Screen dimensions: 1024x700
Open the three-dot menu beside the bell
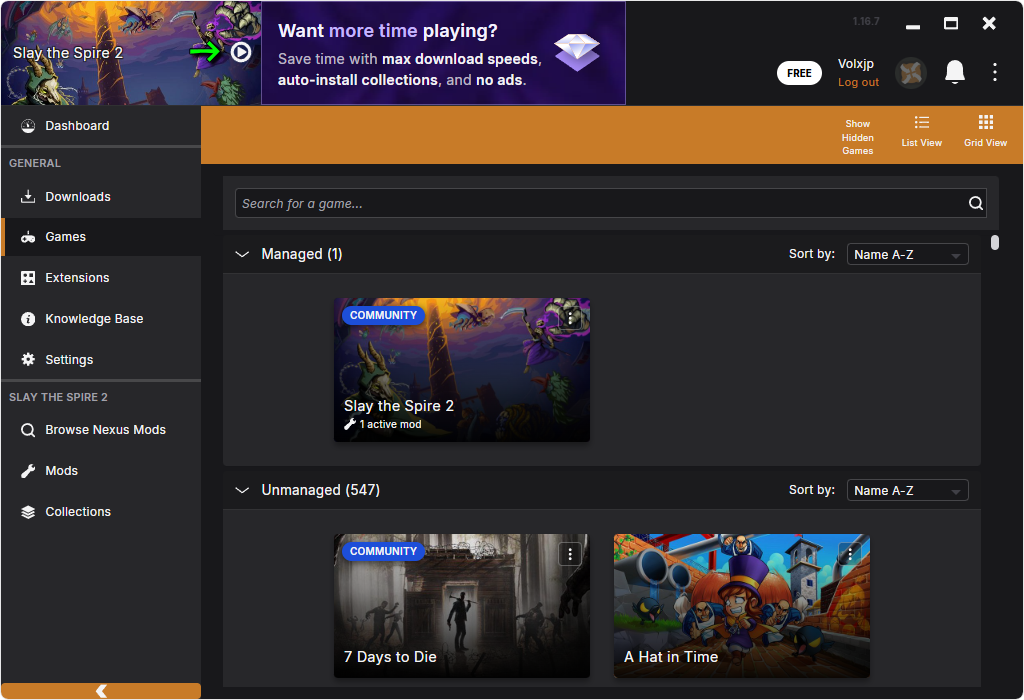pos(994,72)
